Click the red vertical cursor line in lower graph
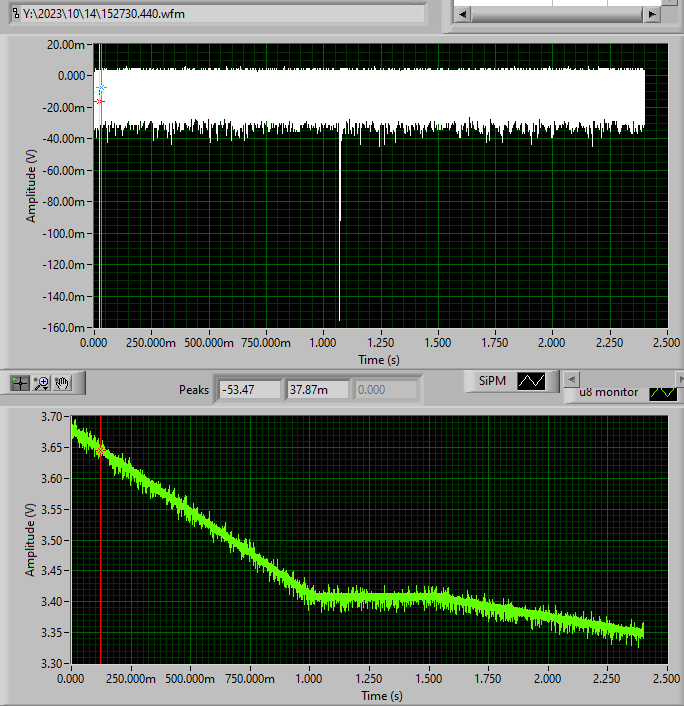This screenshot has width=684, height=706. [x=100, y=560]
